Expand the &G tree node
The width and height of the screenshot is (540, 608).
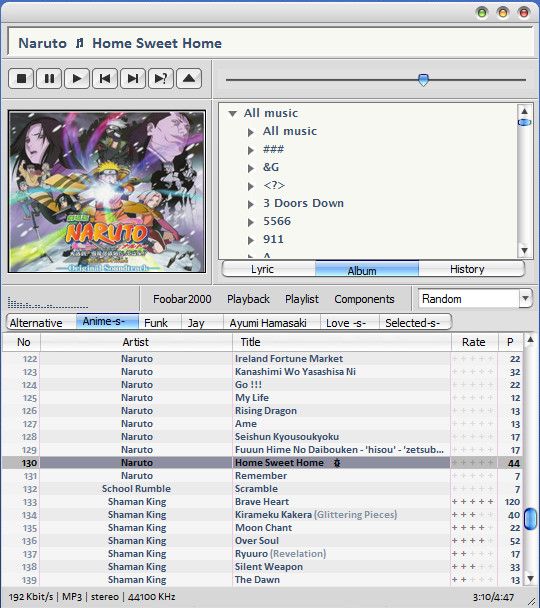point(251,168)
